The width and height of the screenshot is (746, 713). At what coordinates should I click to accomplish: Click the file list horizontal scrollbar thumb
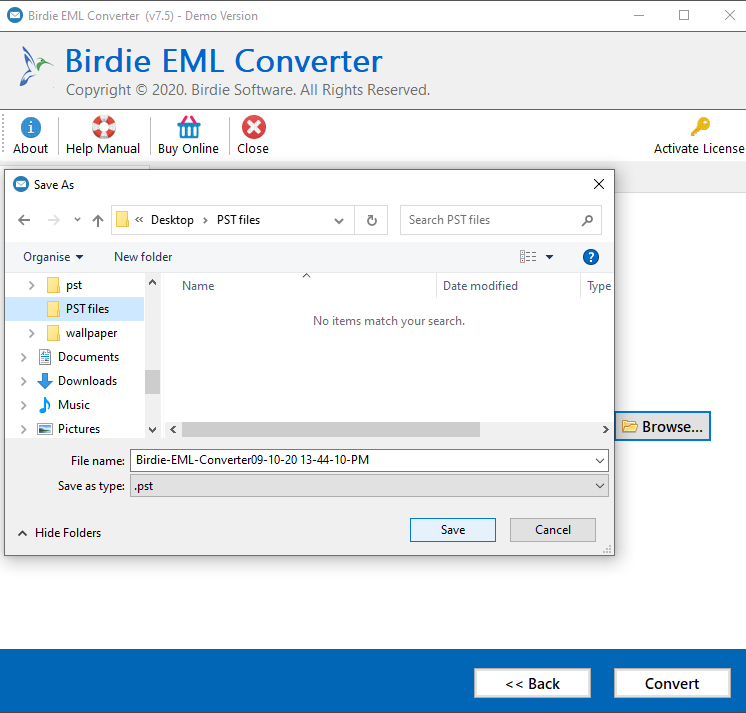pyautogui.click(x=331, y=430)
